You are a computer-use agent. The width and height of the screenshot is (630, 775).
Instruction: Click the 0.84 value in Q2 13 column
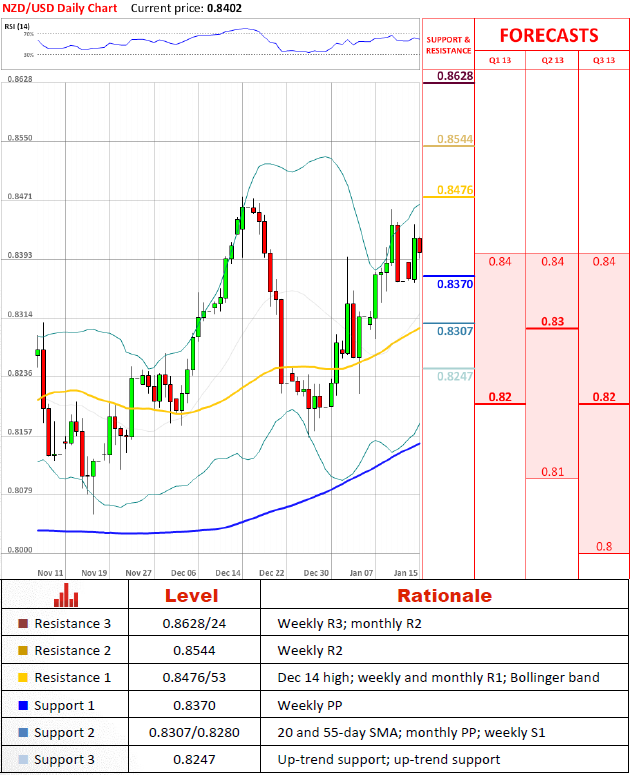(x=552, y=261)
